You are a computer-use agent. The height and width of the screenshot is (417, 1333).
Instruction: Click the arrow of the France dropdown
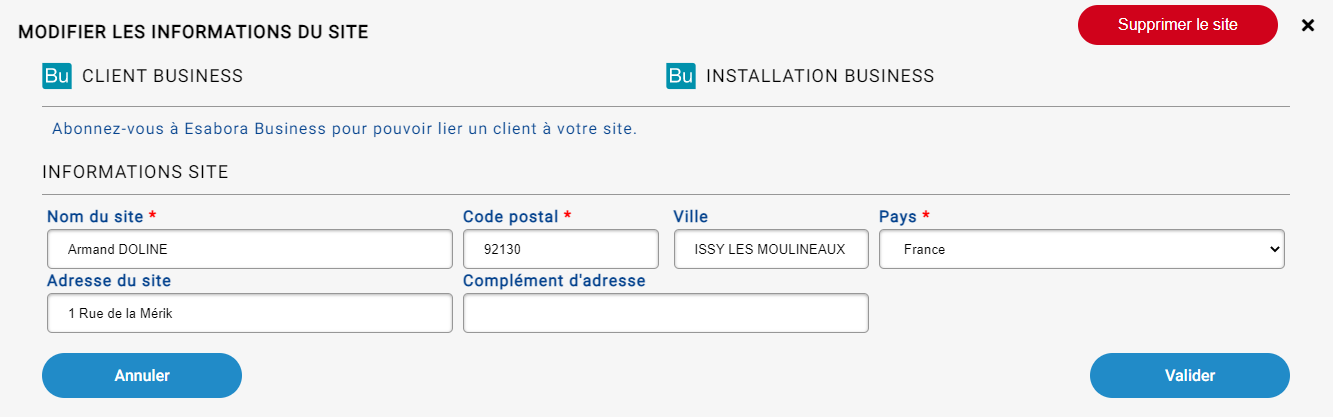coord(1272,250)
